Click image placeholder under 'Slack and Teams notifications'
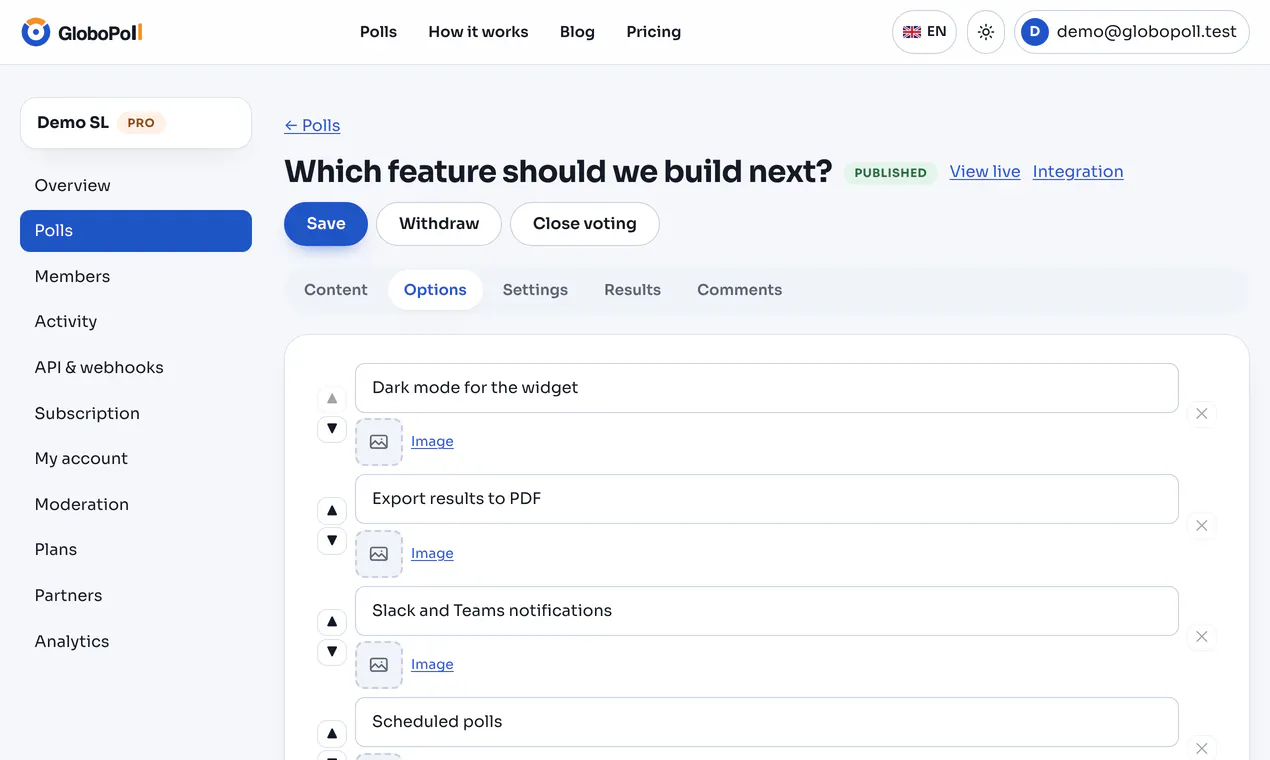This screenshot has width=1270, height=760. click(x=379, y=665)
